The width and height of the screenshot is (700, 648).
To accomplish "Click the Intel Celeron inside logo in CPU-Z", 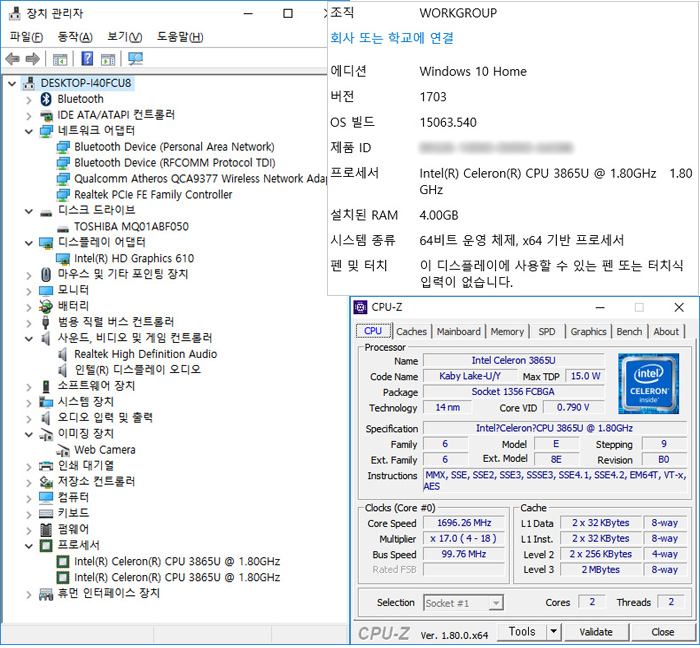I will click(648, 383).
